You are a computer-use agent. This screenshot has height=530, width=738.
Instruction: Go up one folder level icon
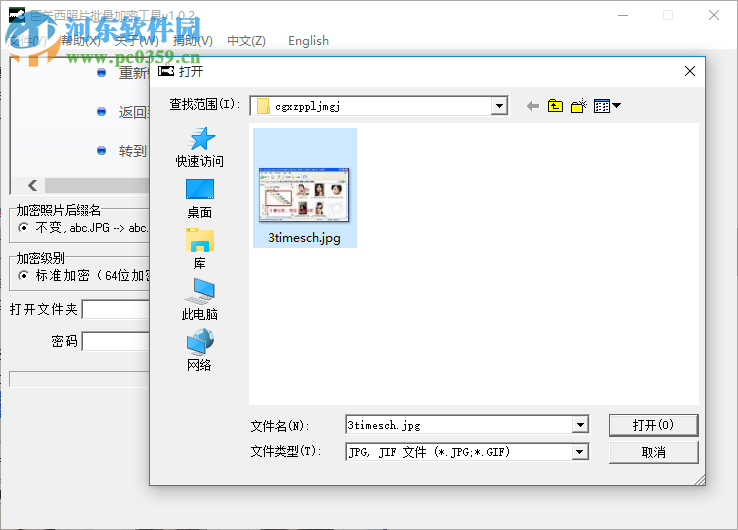click(555, 106)
